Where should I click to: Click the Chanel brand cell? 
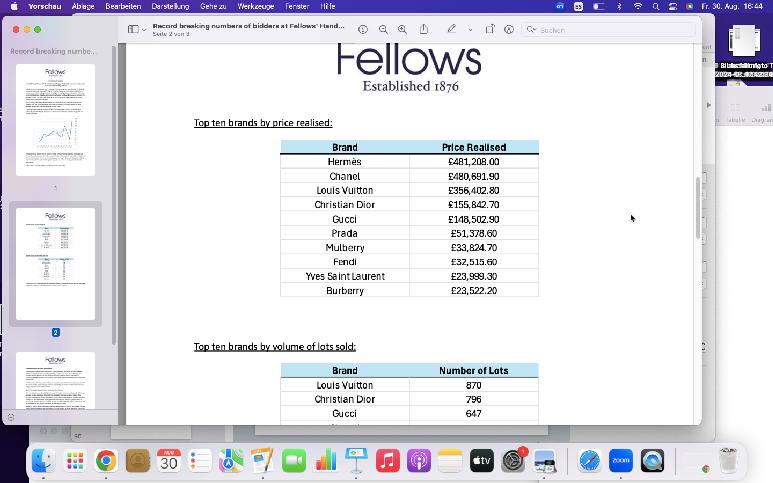345,176
